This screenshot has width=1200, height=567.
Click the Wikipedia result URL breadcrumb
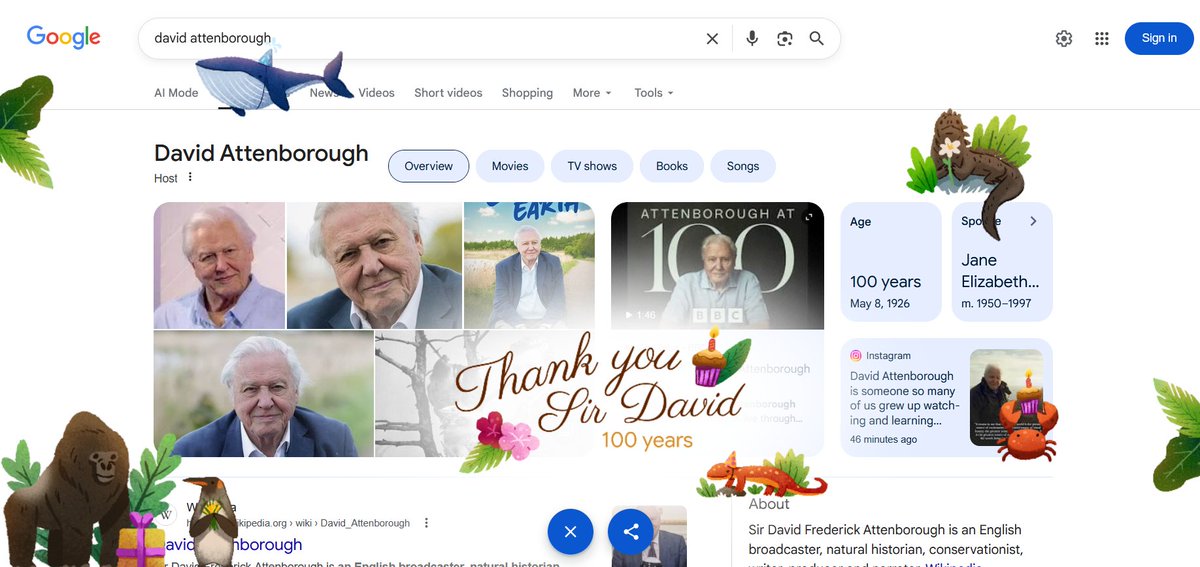click(x=298, y=523)
